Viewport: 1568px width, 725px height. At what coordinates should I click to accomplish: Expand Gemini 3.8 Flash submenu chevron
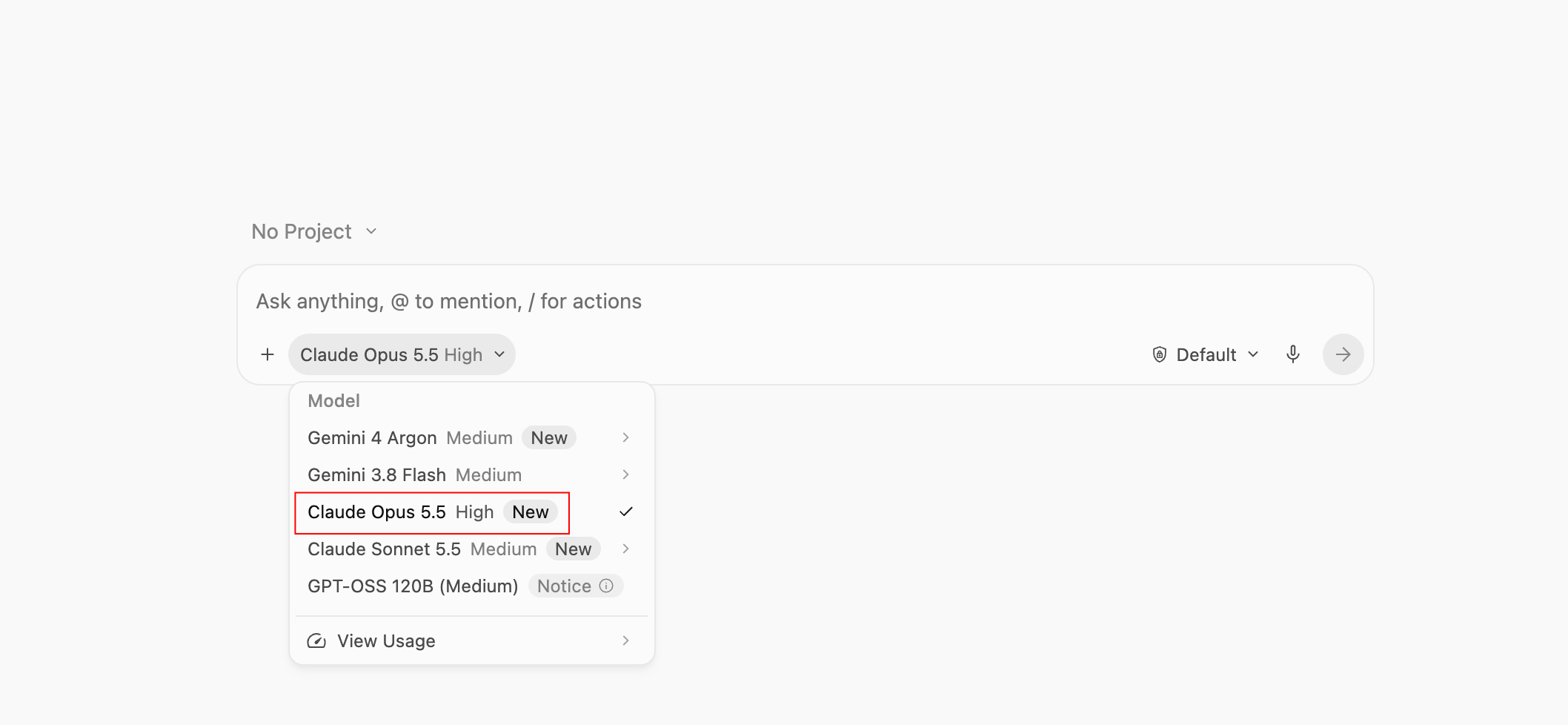[x=626, y=474]
